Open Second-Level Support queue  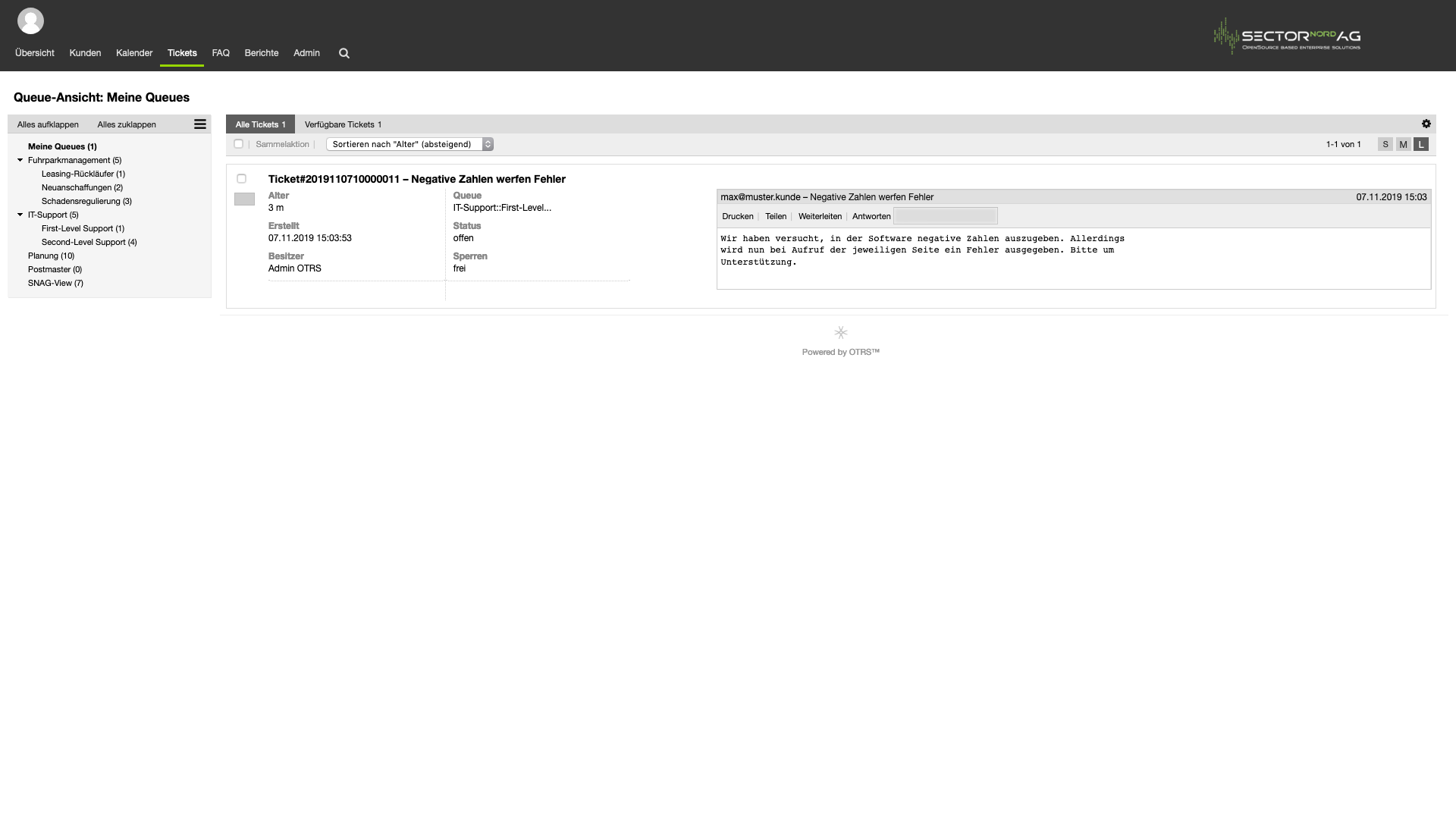pyautogui.click(x=89, y=242)
